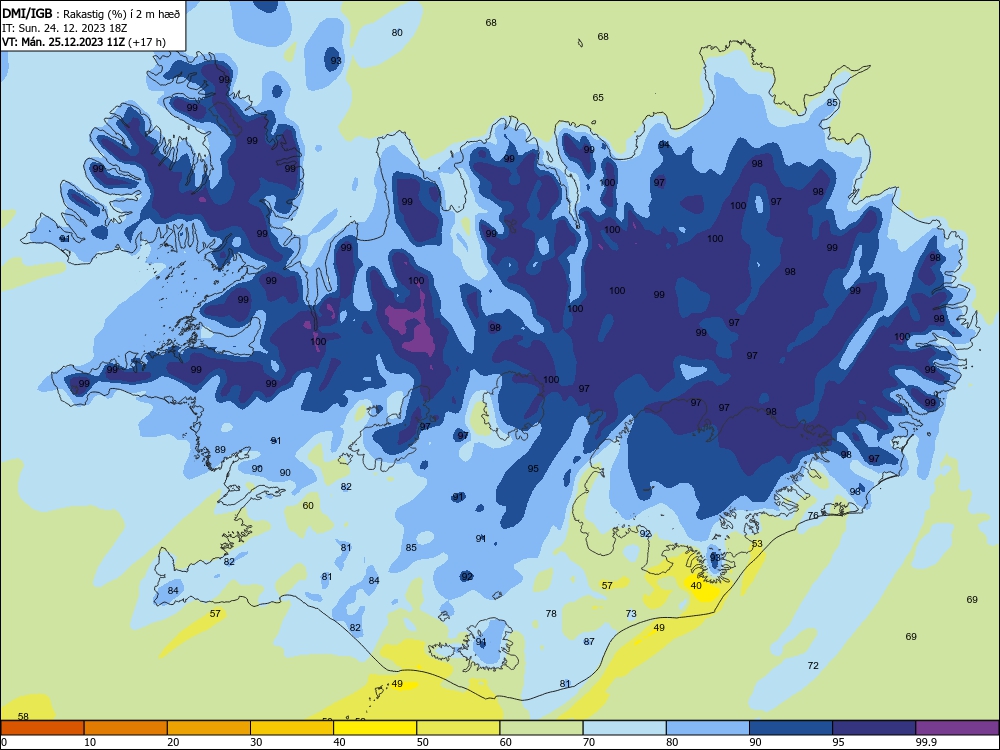The image size is (1000, 750).
Task: Click the '58' value above the legend
Action: [x=23, y=716]
